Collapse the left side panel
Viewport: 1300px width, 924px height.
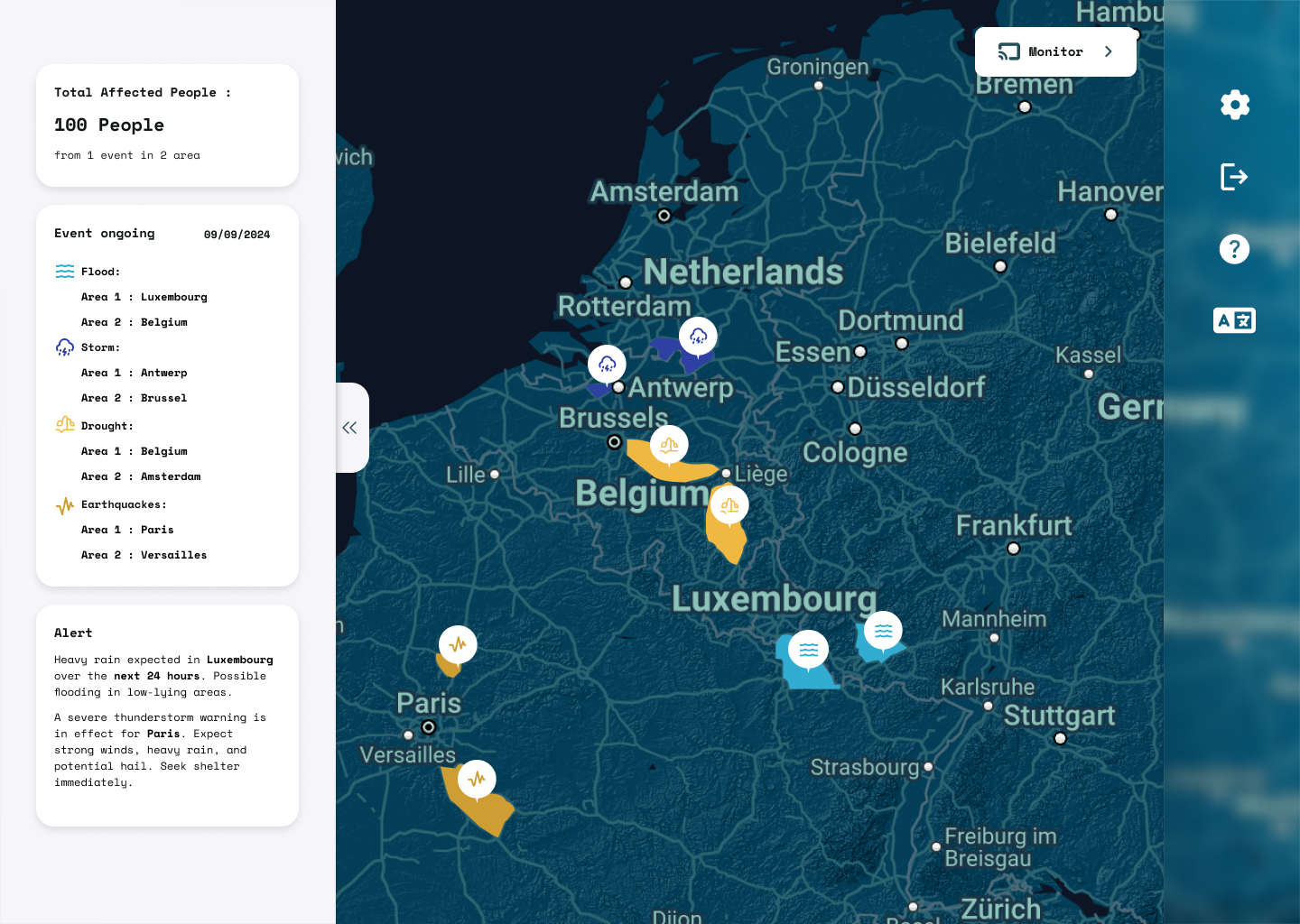point(350,428)
